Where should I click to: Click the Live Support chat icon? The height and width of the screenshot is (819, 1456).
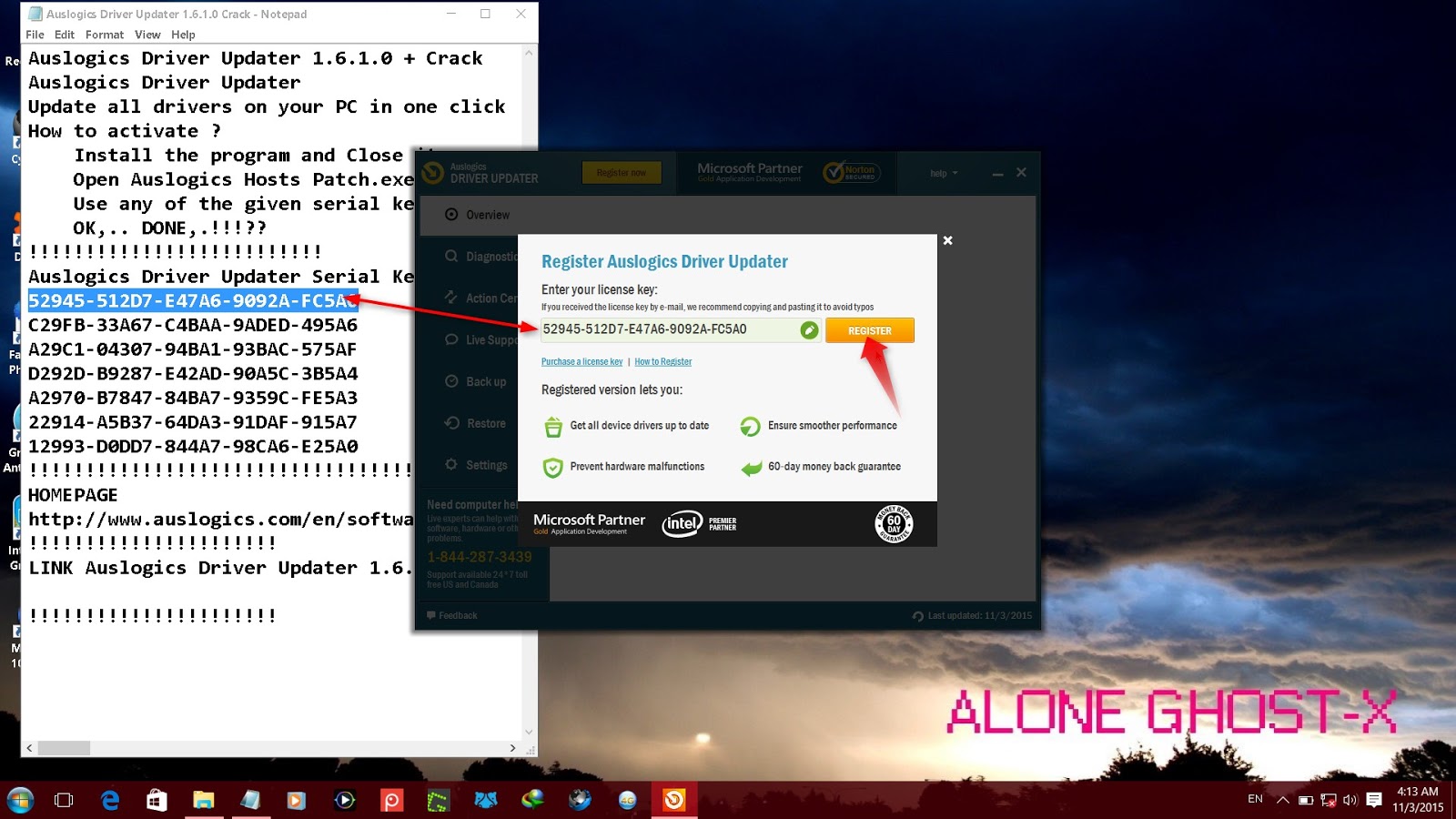coord(451,339)
